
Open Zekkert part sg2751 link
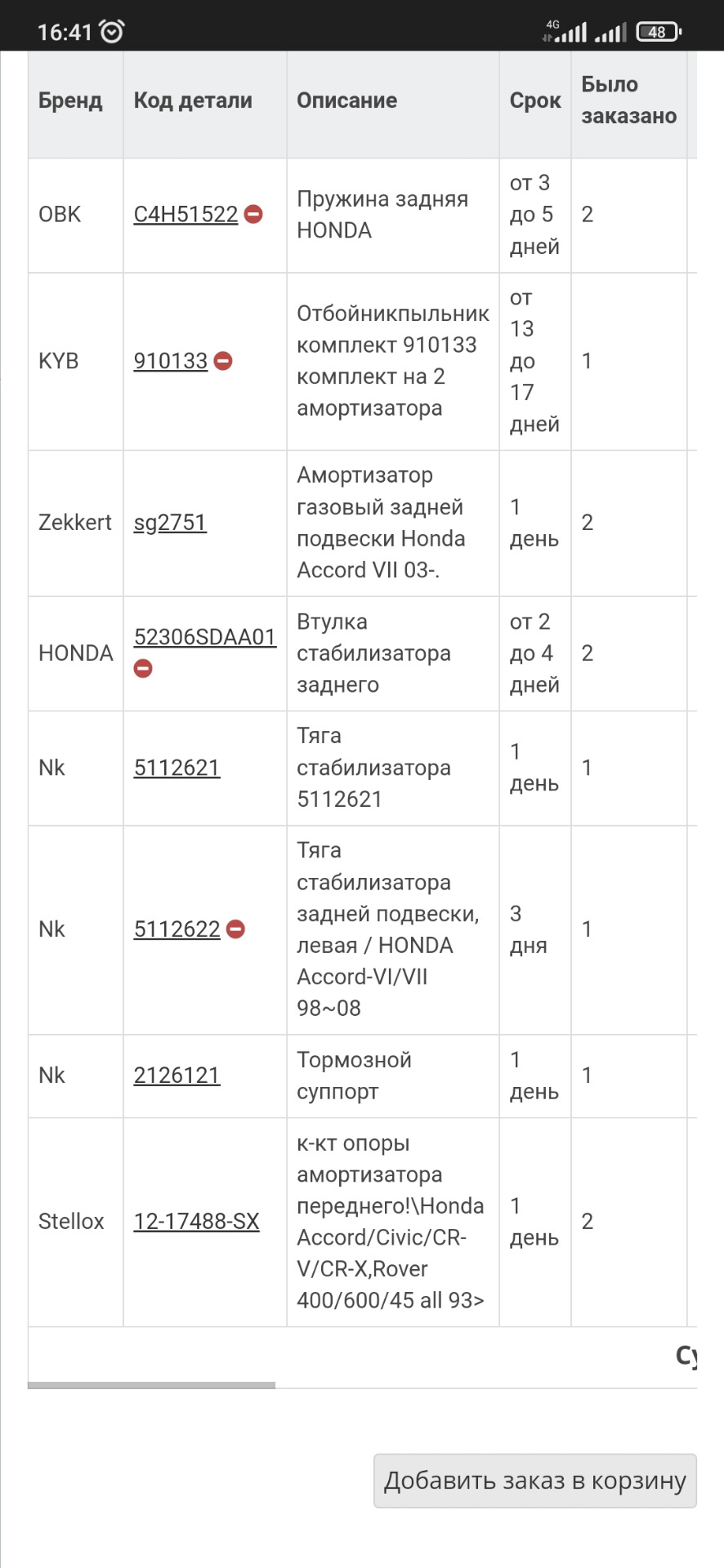point(170,523)
